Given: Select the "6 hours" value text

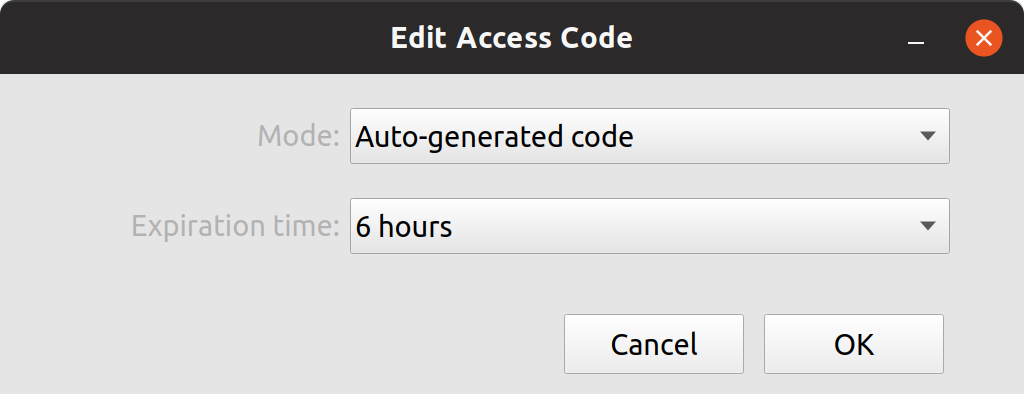Looking at the screenshot, I should click(x=404, y=227).
